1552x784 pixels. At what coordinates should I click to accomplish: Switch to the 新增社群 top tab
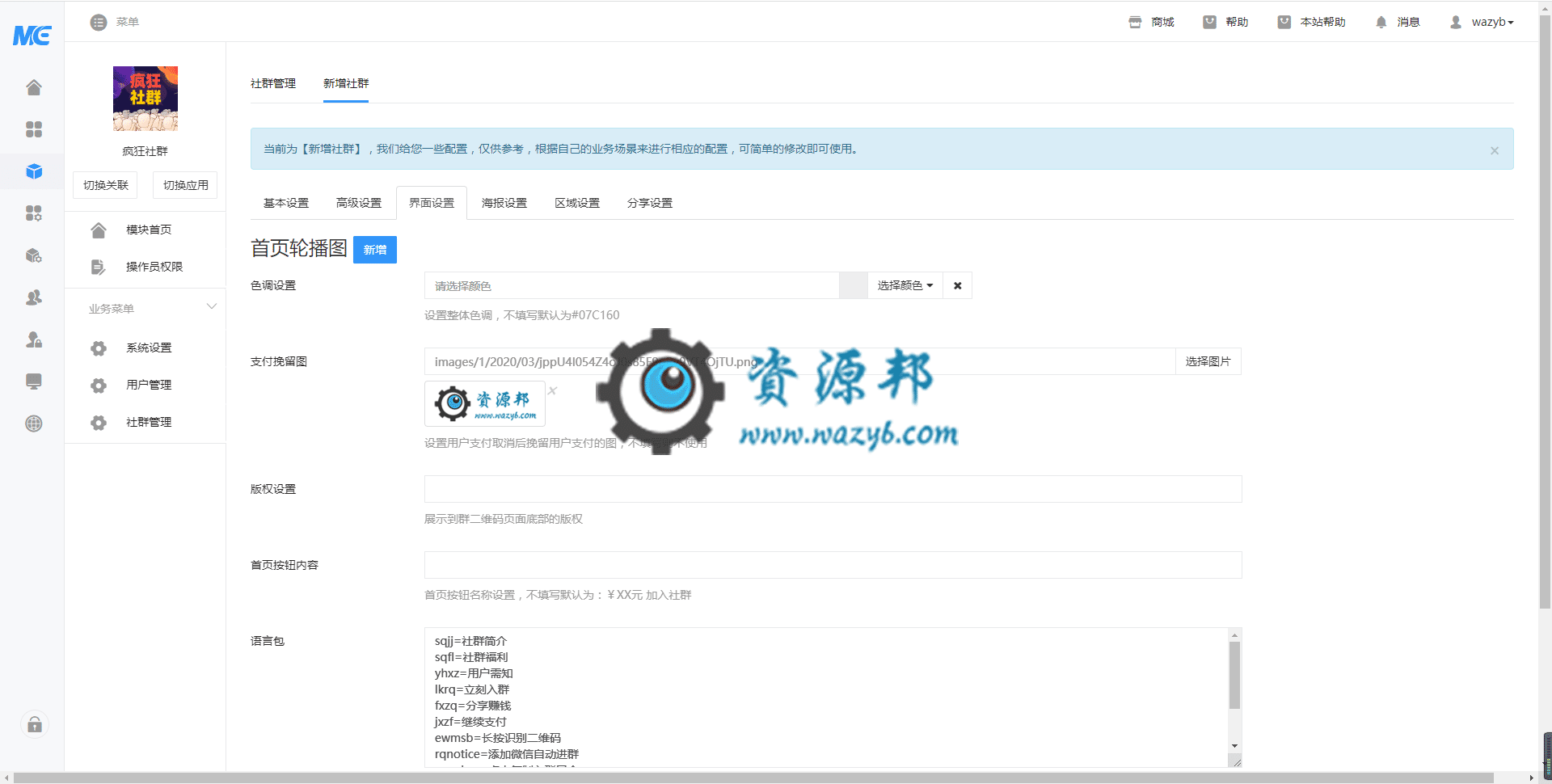pyautogui.click(x=346, y=83)
